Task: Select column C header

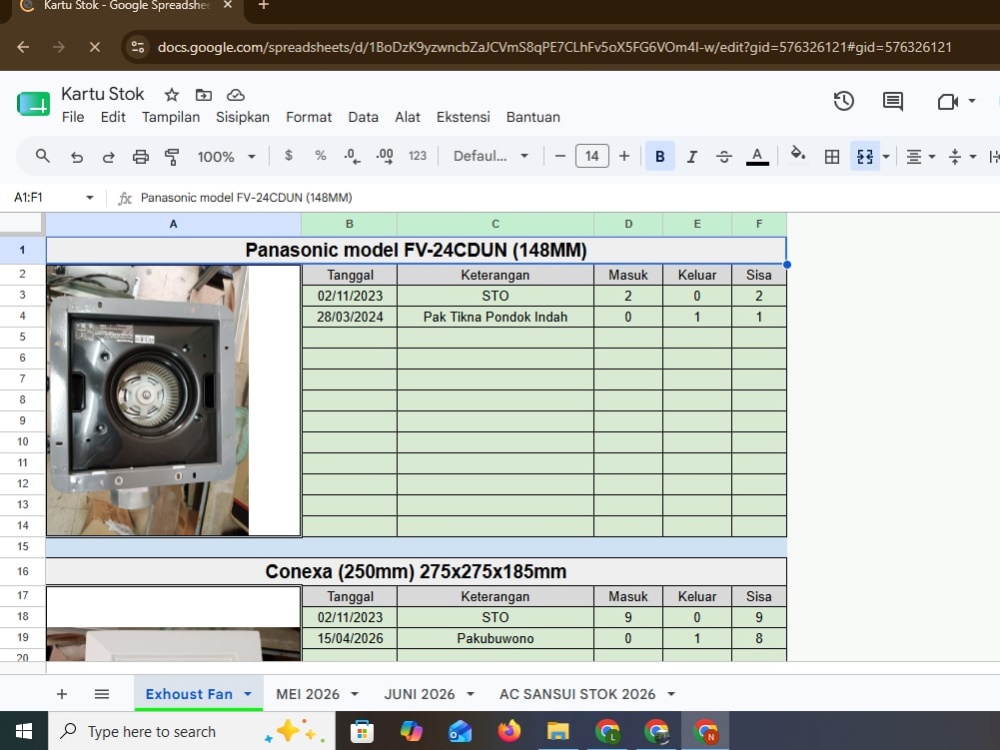Action: coord(496,224)
